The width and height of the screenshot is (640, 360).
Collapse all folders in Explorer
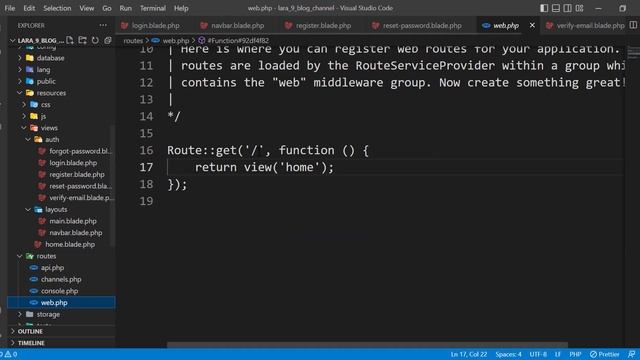coord(108,40)
